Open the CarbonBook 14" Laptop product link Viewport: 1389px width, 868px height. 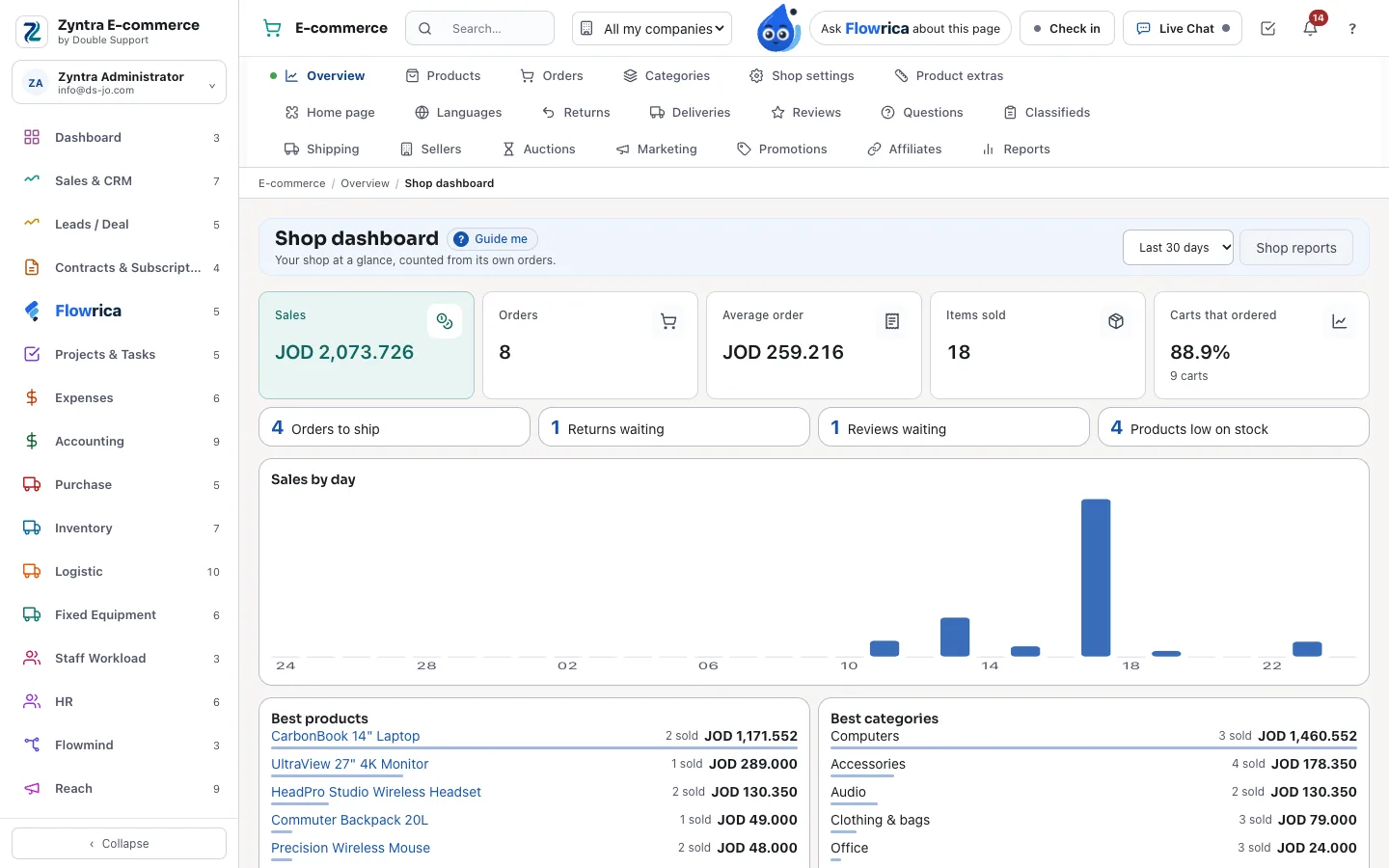tap(345, 736)
